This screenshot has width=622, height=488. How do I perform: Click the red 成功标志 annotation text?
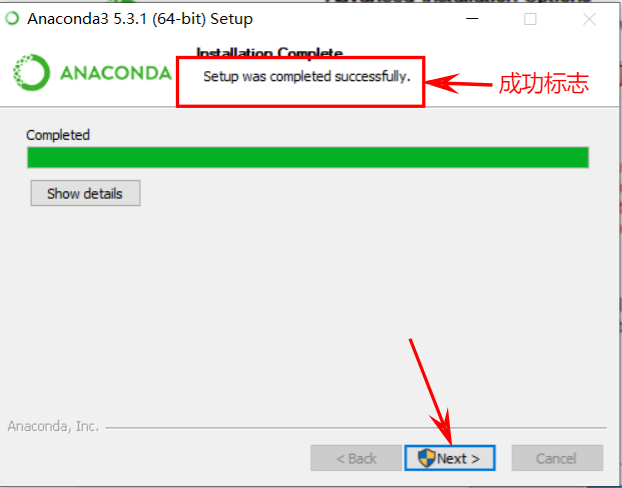click(543, 83)
